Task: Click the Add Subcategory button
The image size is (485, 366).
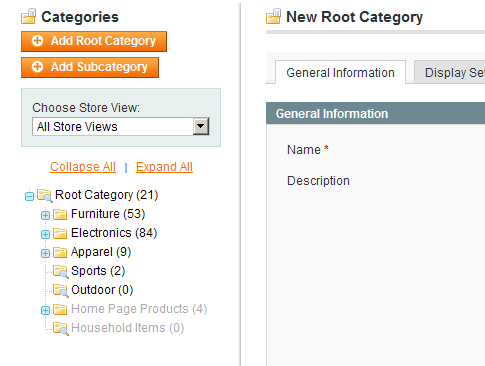Action: [x=90, y=67]
